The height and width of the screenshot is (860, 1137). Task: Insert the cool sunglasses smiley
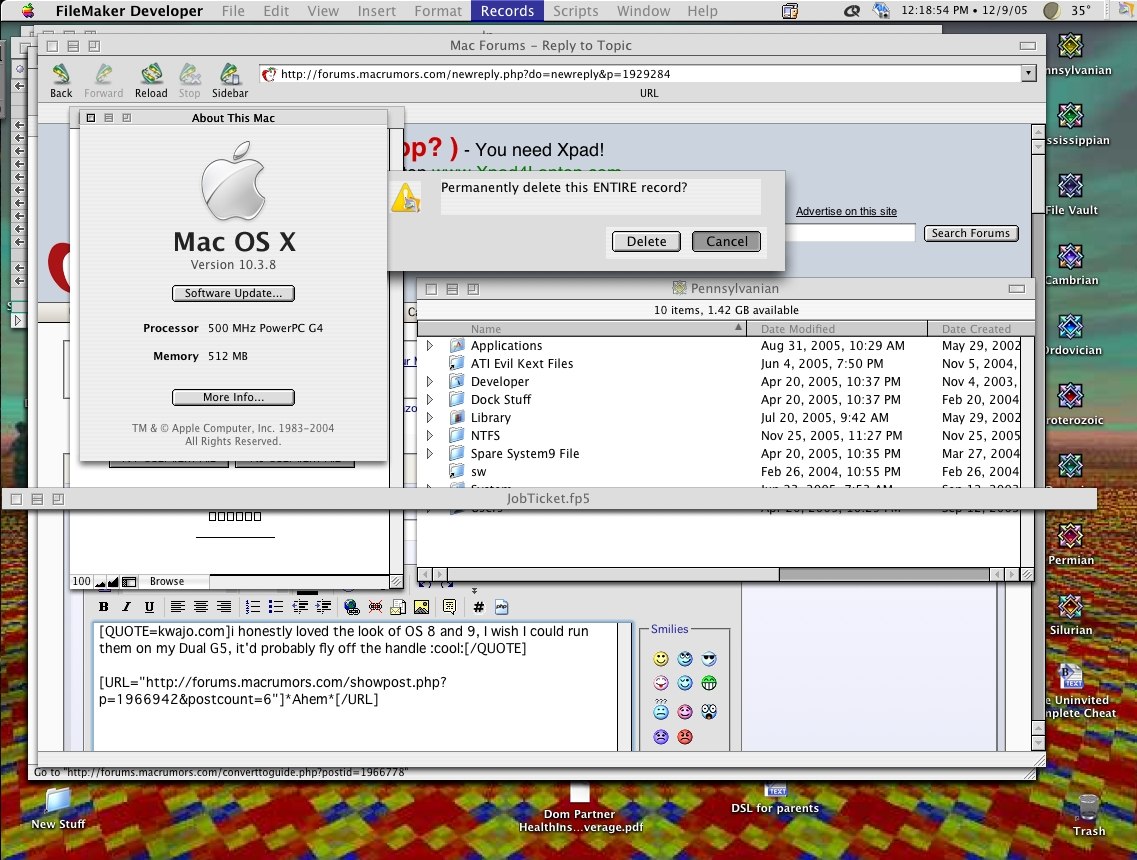point(708,658)
